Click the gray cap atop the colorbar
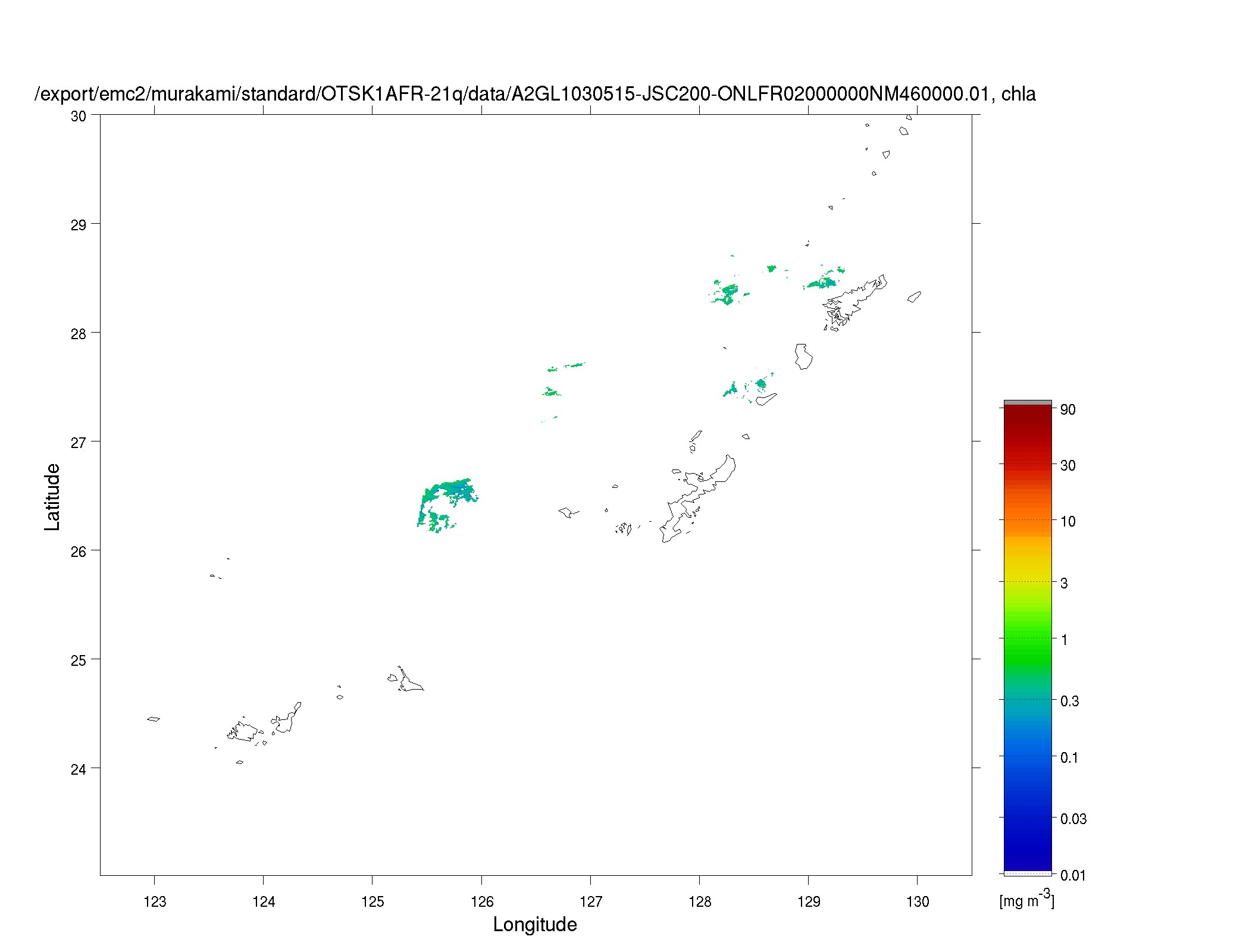The height and width of the screenshot is (952, 1249). (1028, 403)
